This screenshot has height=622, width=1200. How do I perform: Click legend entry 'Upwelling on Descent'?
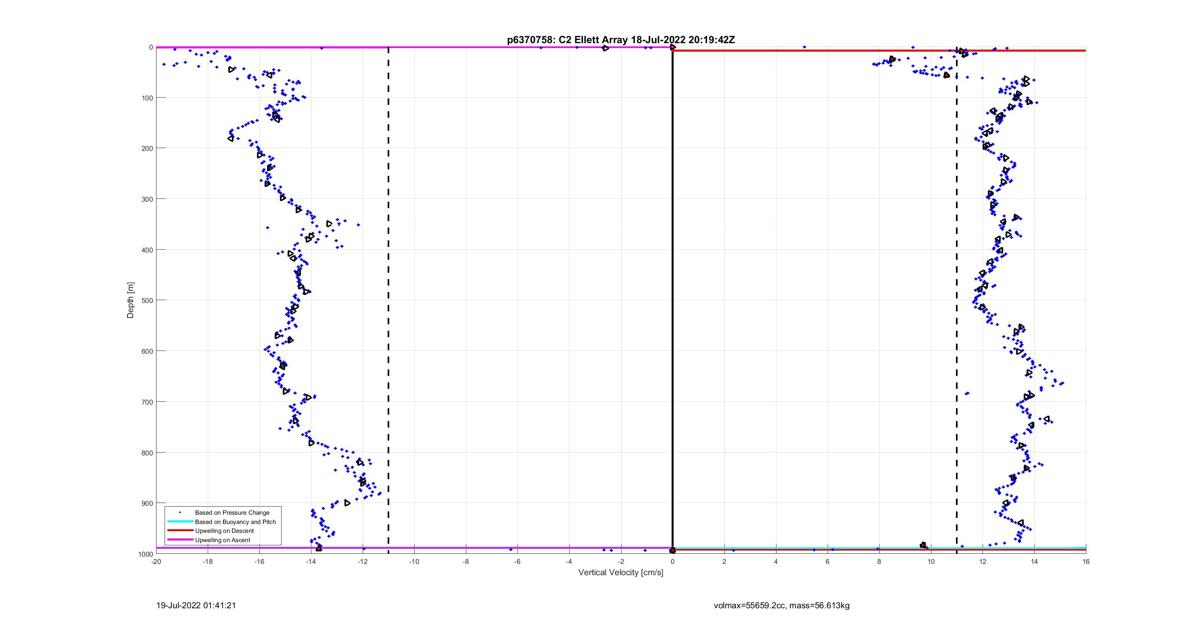(225, 531)
